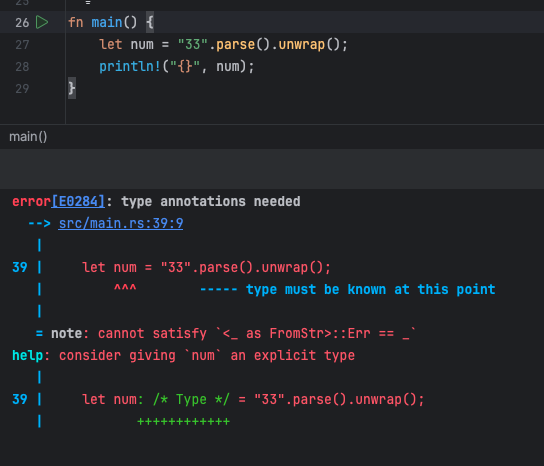544x466 pixels.
Task: Click the main() breadcrumb item
Action: coord(28,137)
